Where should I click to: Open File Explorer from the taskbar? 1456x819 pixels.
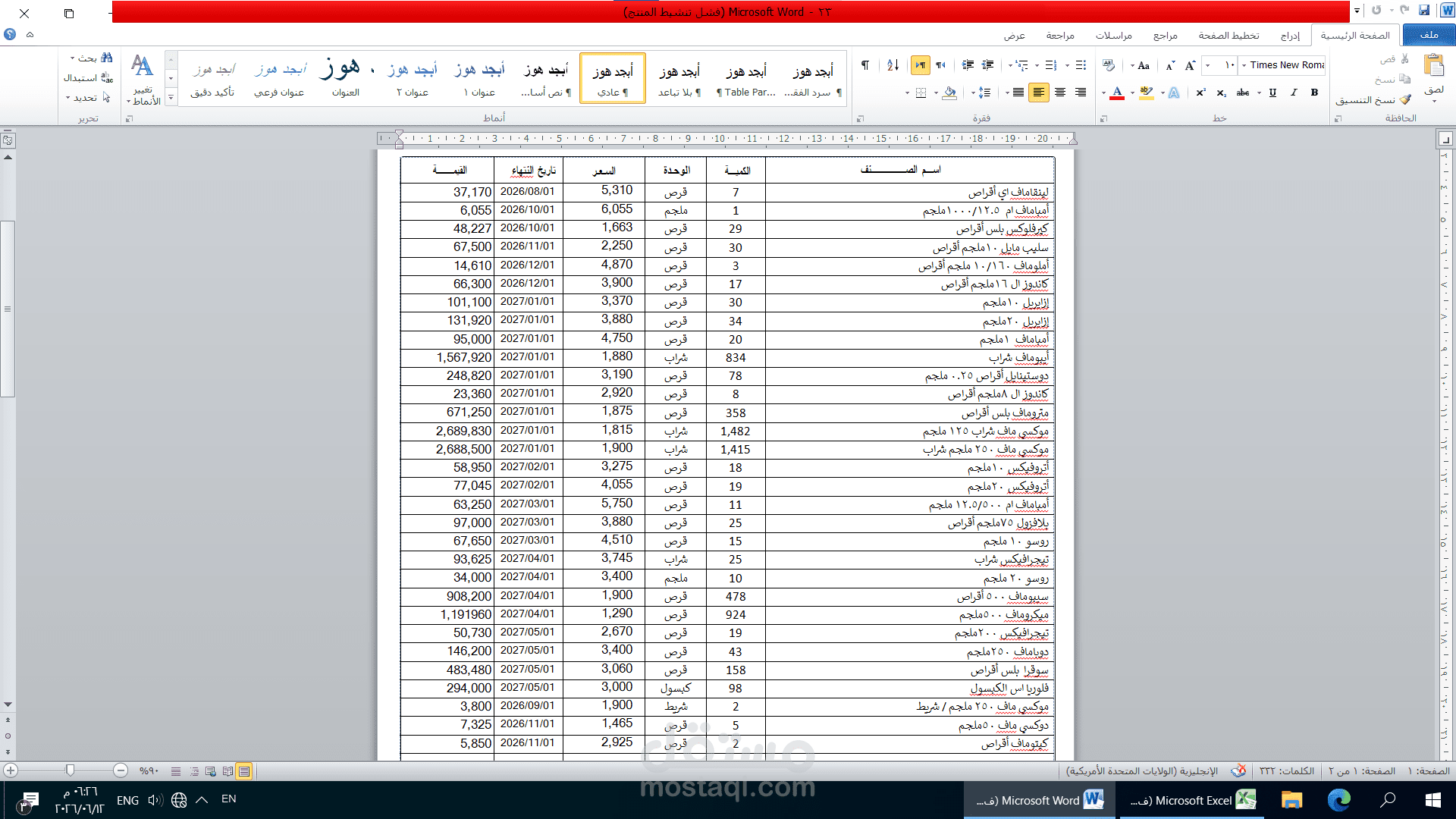click(1291, 800)
